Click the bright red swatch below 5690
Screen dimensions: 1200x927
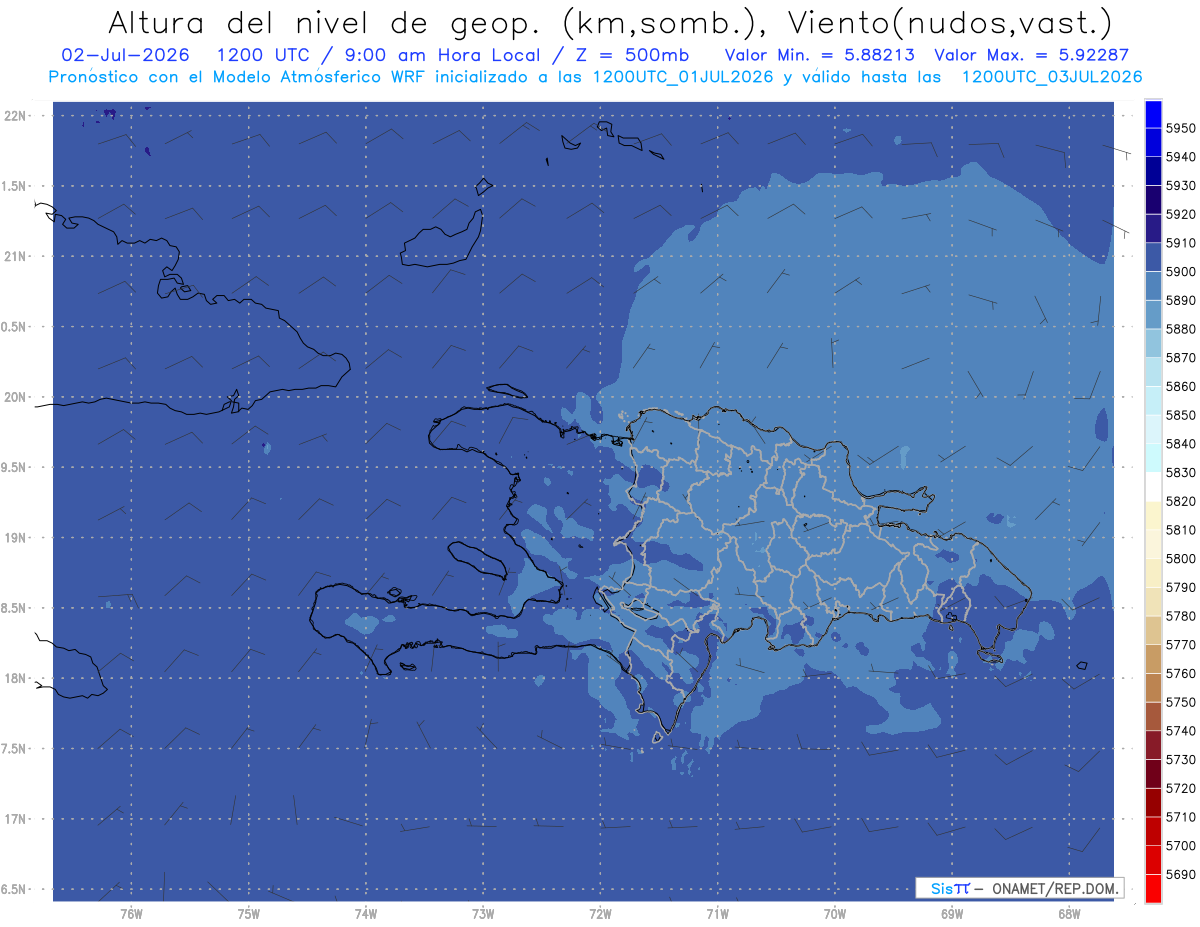(1152, 888)
